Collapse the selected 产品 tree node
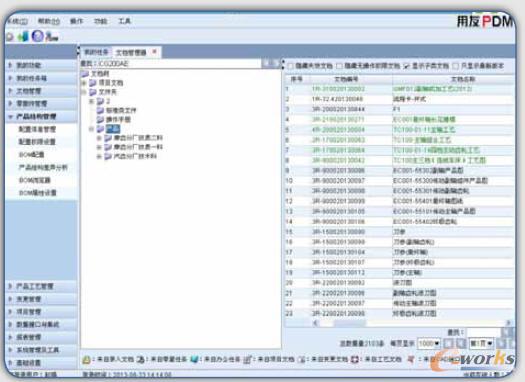 [91, 129]
